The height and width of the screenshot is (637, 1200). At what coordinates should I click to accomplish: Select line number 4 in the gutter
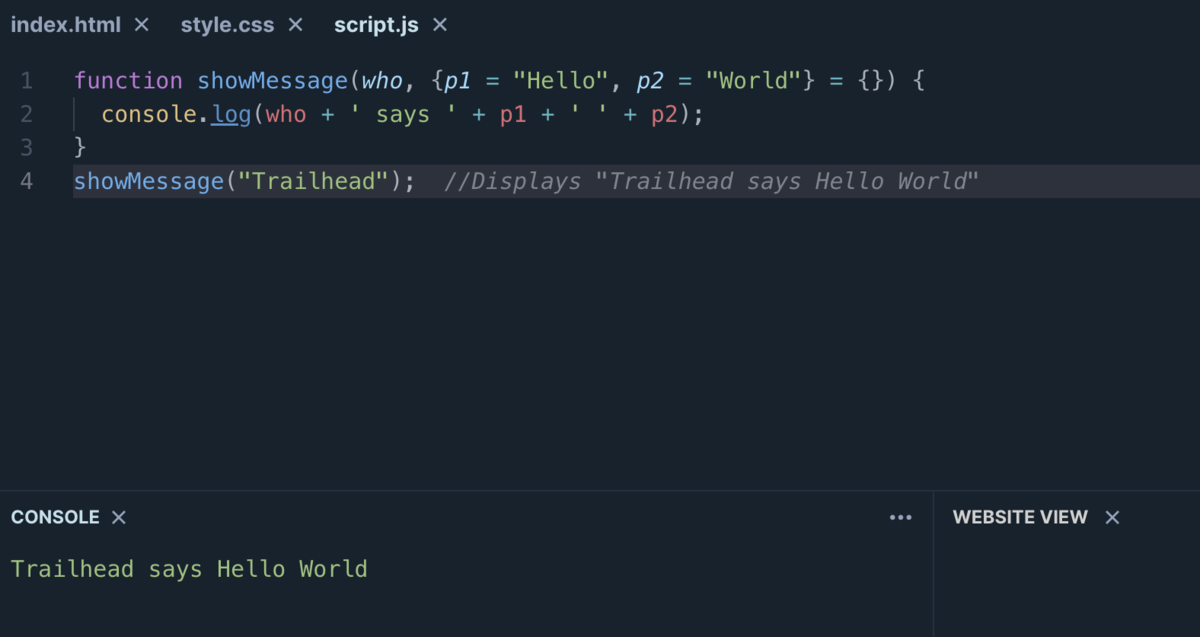click(26, 181)
